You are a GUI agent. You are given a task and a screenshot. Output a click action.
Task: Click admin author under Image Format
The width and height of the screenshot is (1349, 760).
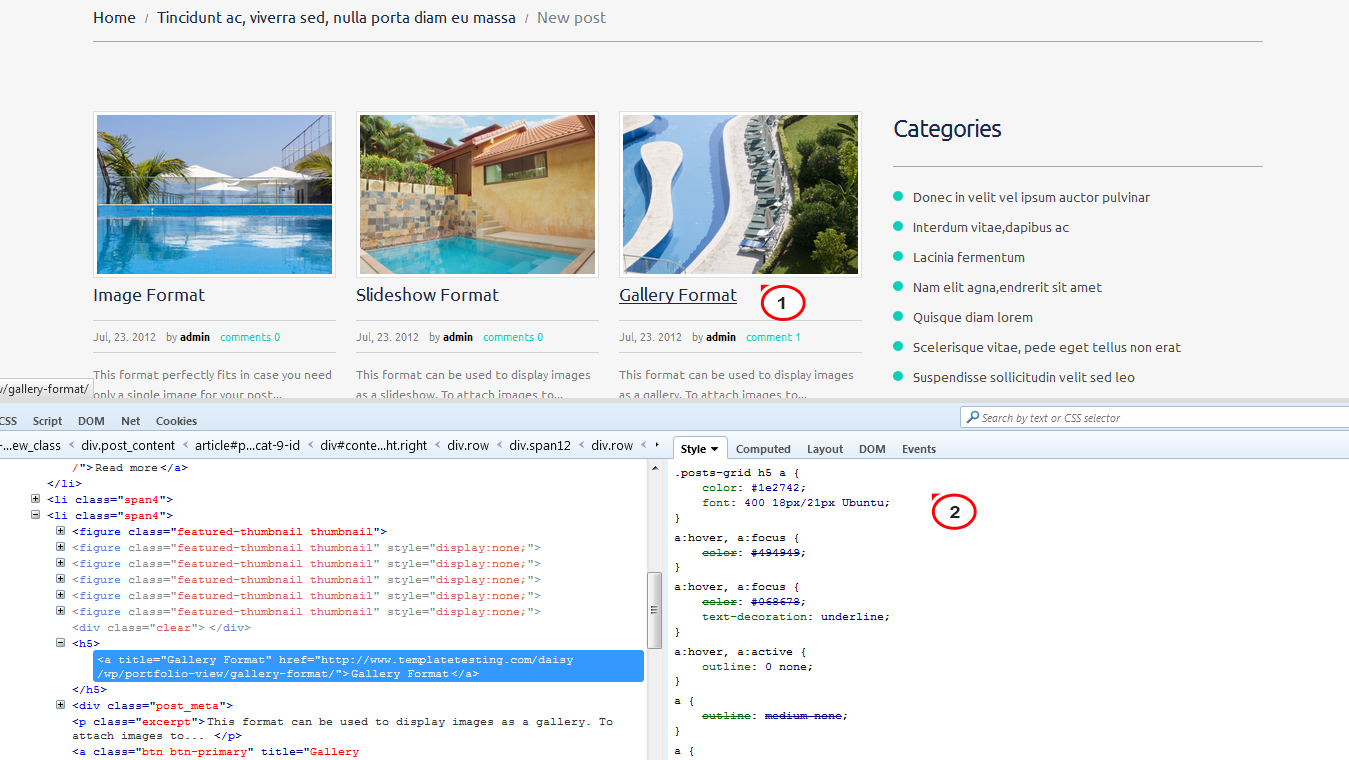pyautogui.click(x=195, y=337)
